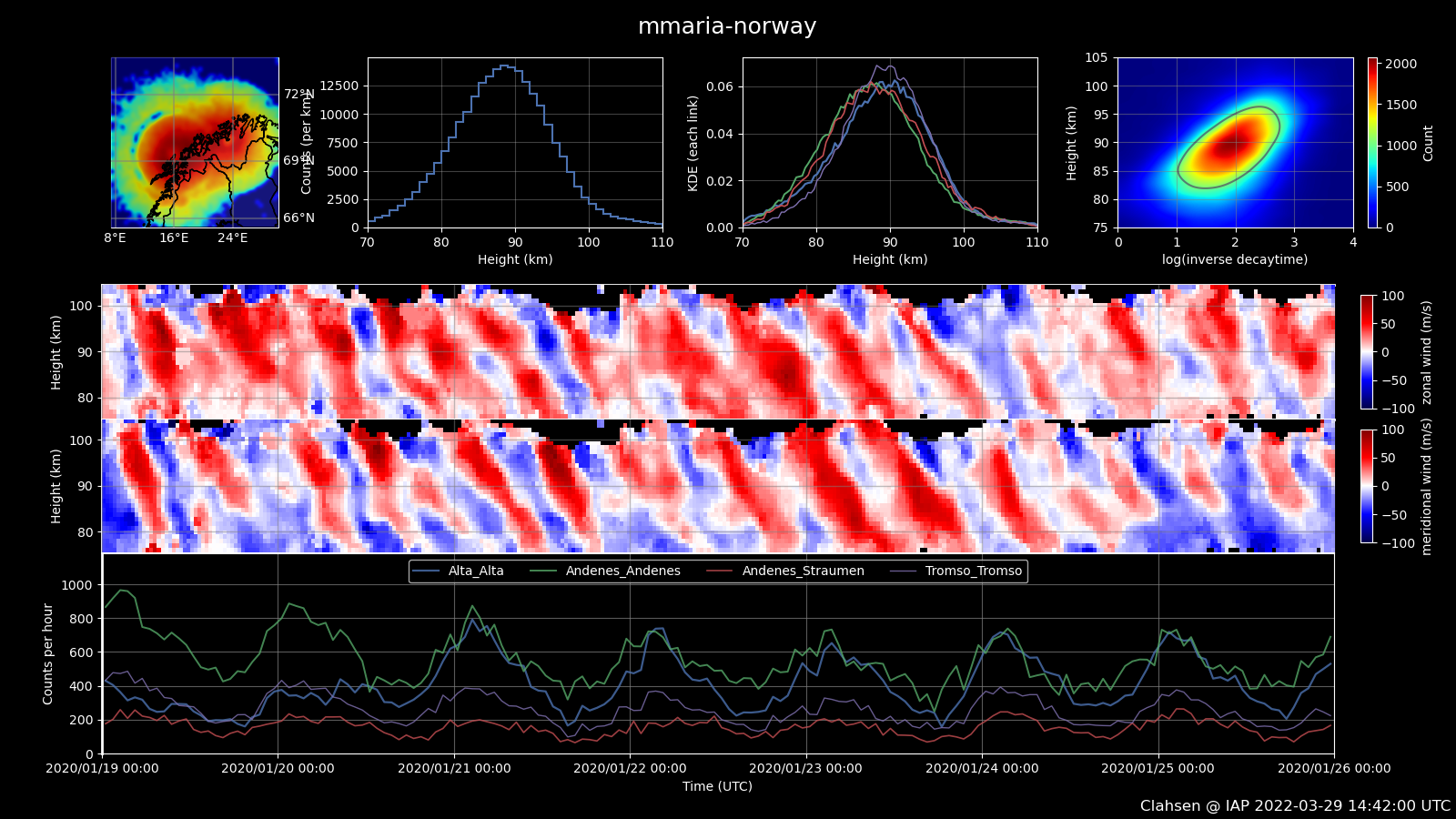The width and height of the screenshot is (1456, 819).
Task: Click the 'zonal wind (m/s)' colorbar label
Action: [1426, 352]
